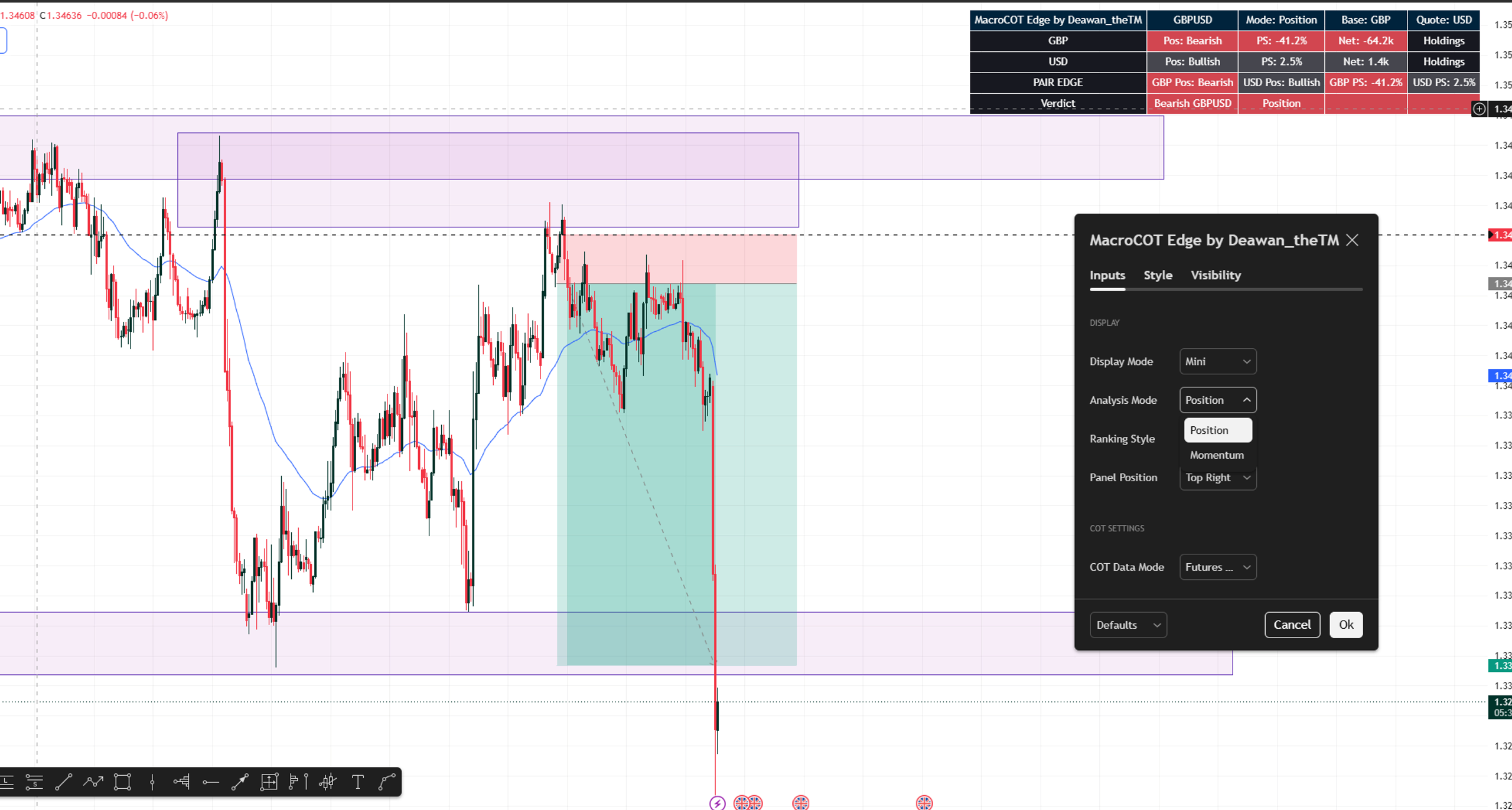
Task: Click the plus icon on the price axis
Action: coord(1479,109)
